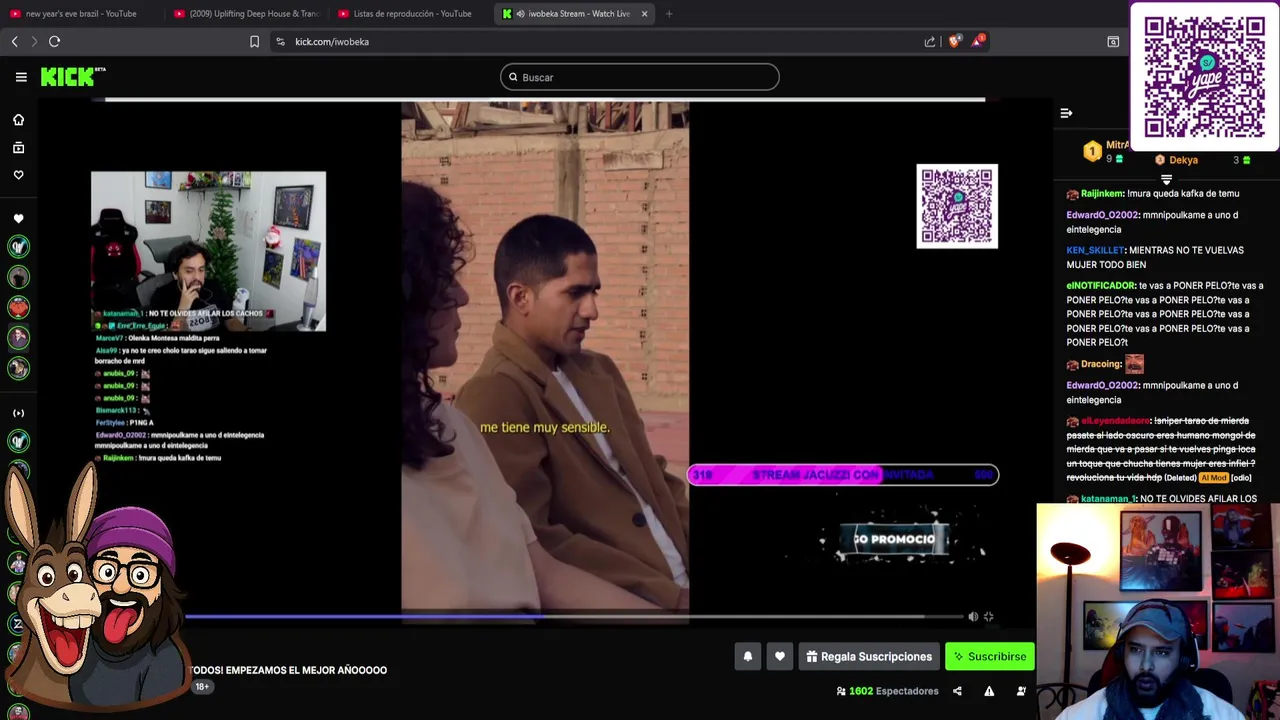The image size is (1280, 720).
Task: Reload the page with refresh icon
Action: pos(55,41)
